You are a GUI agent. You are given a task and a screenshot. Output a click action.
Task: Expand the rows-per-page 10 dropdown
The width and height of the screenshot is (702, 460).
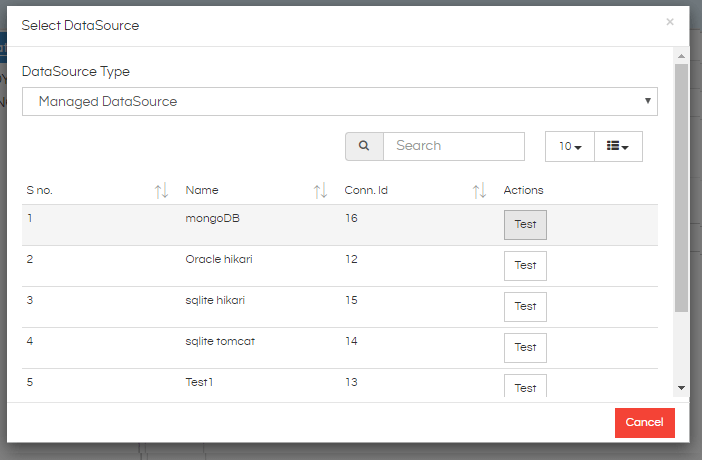pyautogui.click(x=569, y=146)
